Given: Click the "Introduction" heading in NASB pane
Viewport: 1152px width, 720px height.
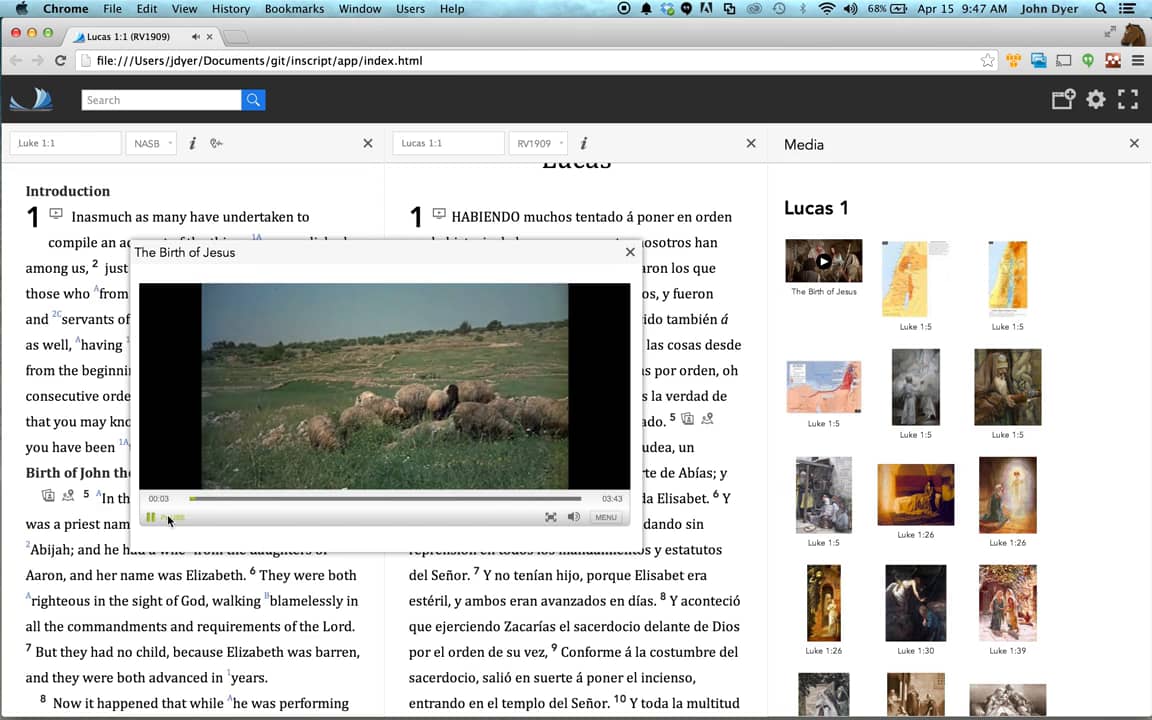Looking at the screenshot, I should 68,191.
